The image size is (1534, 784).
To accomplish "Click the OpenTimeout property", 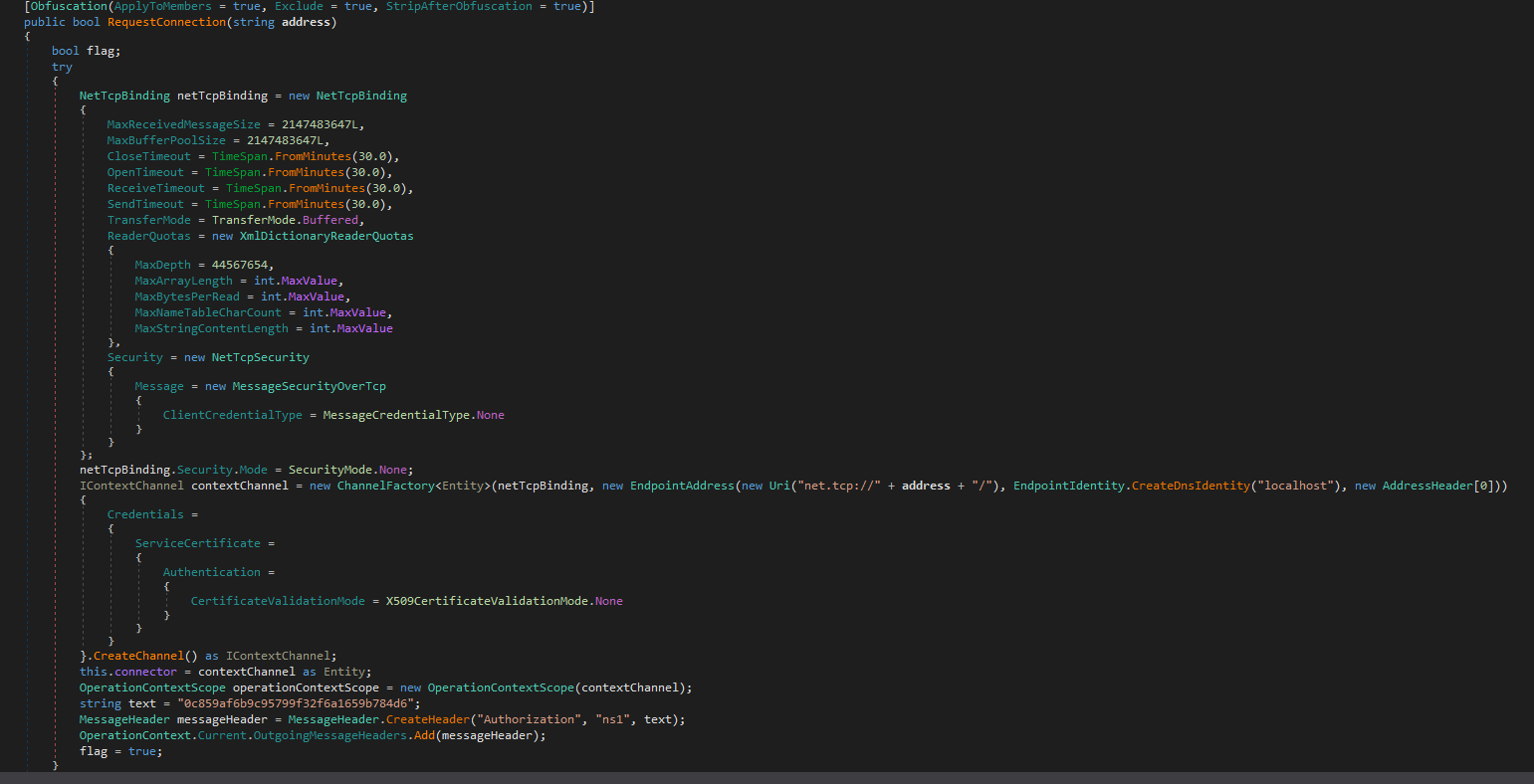I will tap(145, 172).
